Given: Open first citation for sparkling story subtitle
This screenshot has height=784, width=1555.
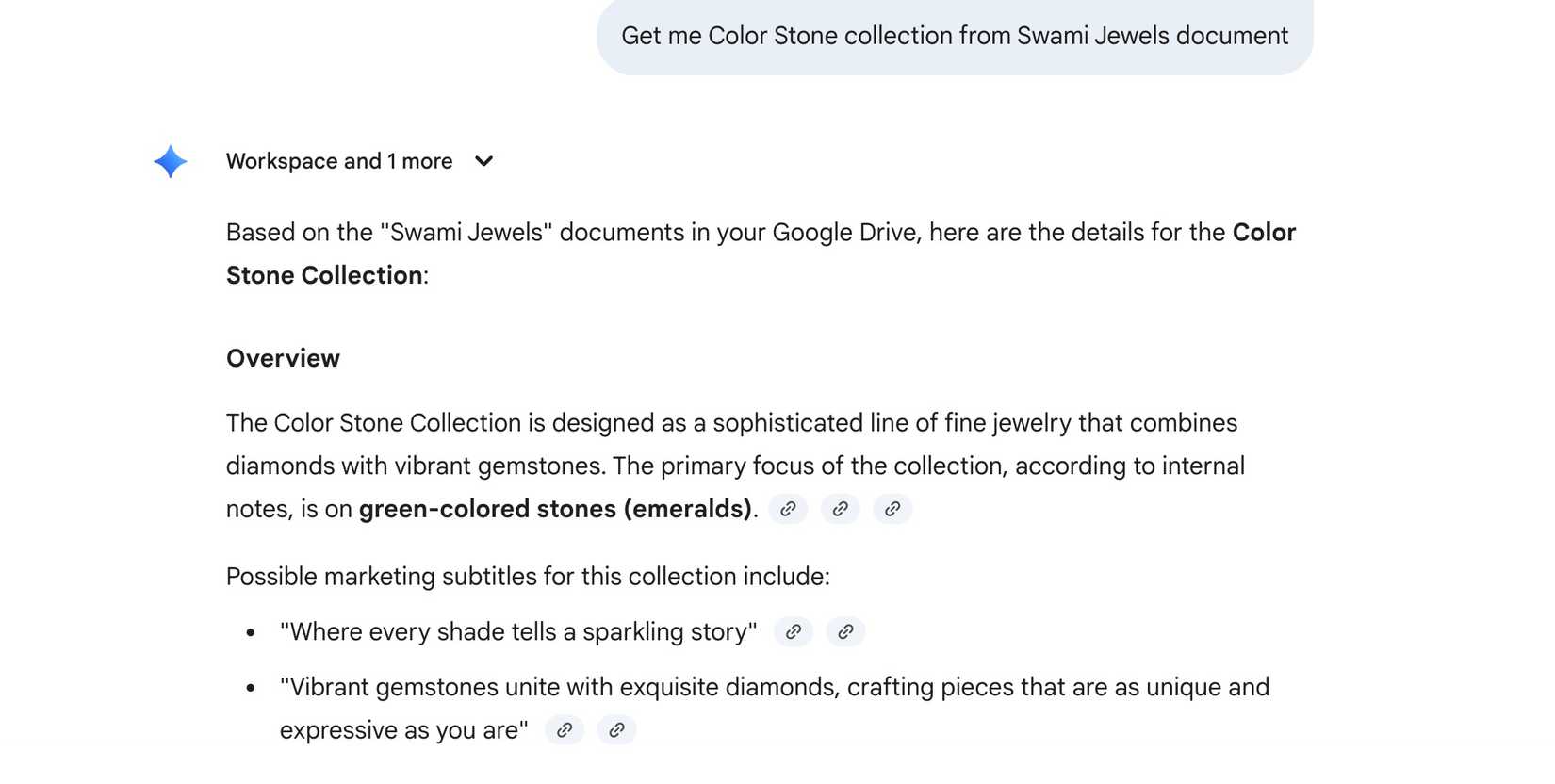Looking at the screenshot, I should pos(794,632).
